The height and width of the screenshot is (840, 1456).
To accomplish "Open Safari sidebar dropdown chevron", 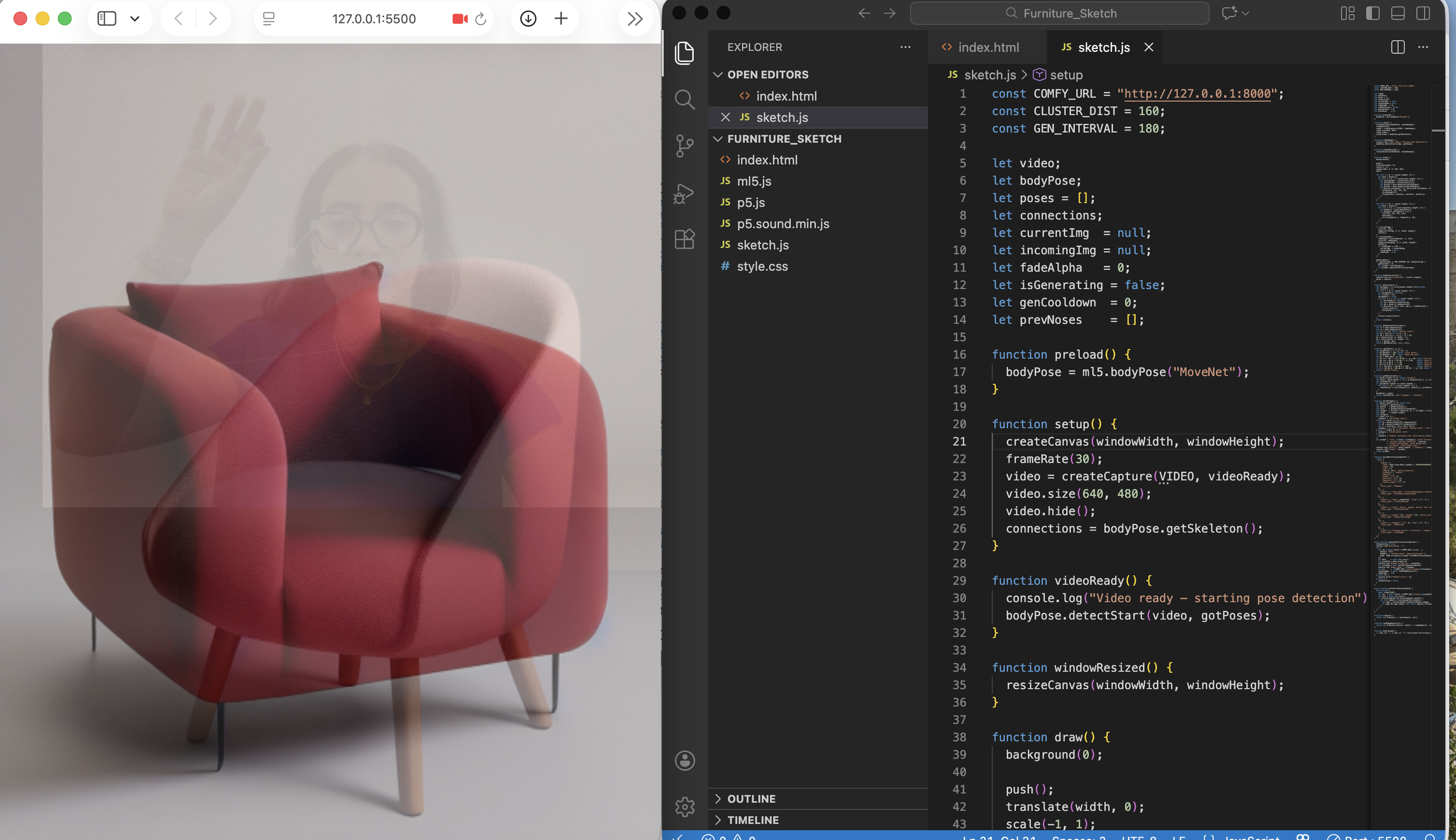I will pyautogui.click(x=135, y=19).
